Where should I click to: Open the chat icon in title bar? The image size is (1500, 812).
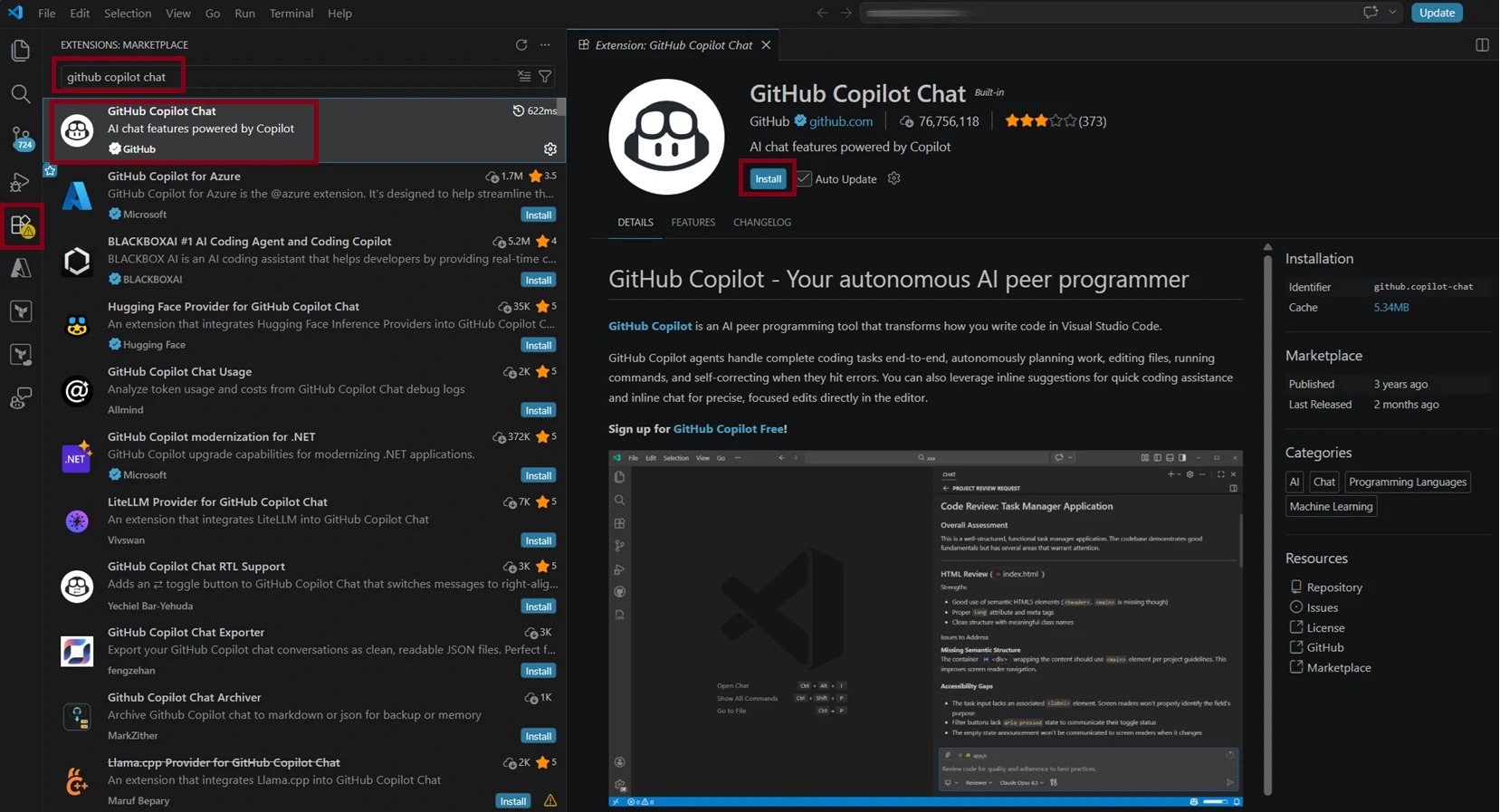pos(1371,13)
